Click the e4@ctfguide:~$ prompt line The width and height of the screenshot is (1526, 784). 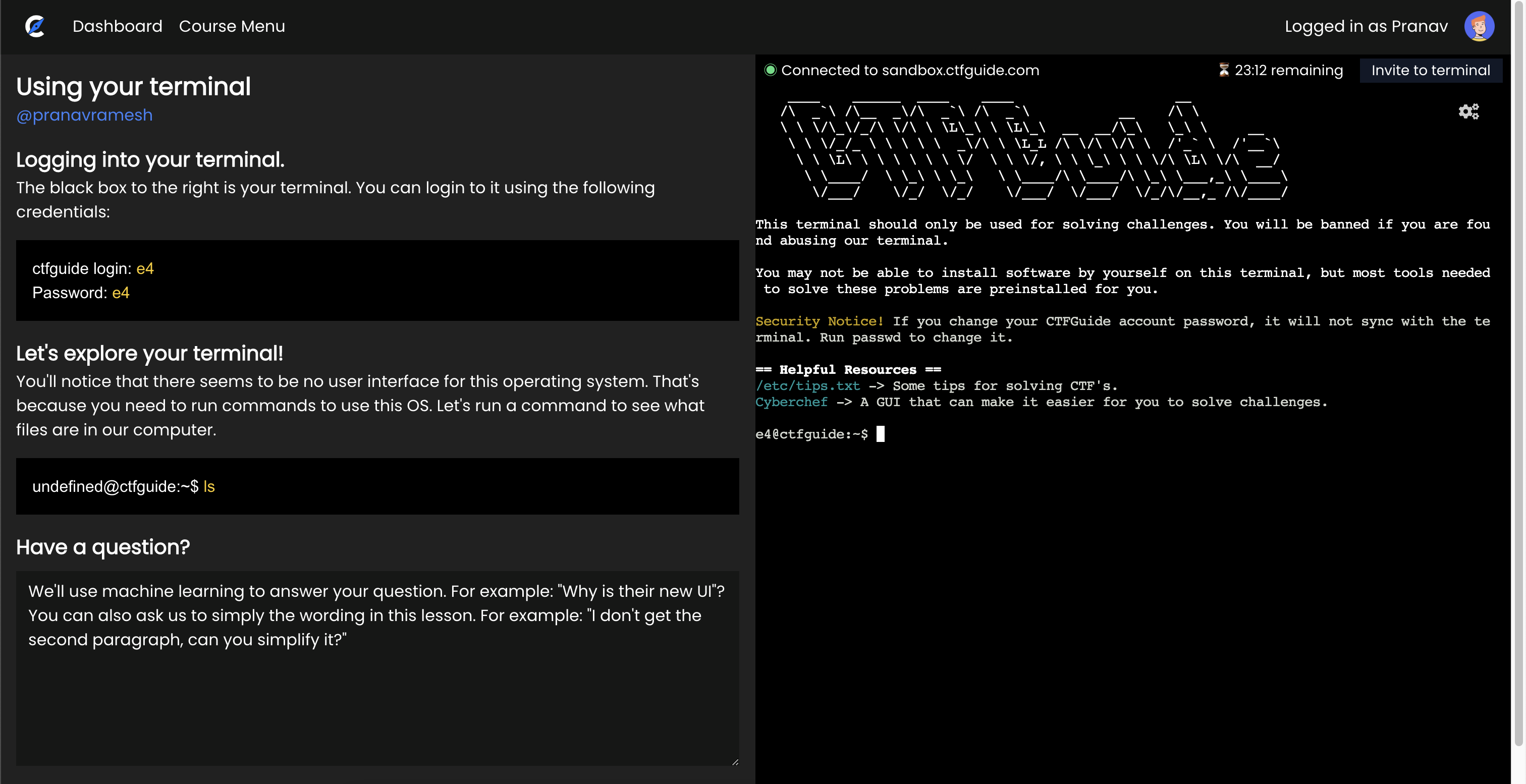tap(812, 433)
